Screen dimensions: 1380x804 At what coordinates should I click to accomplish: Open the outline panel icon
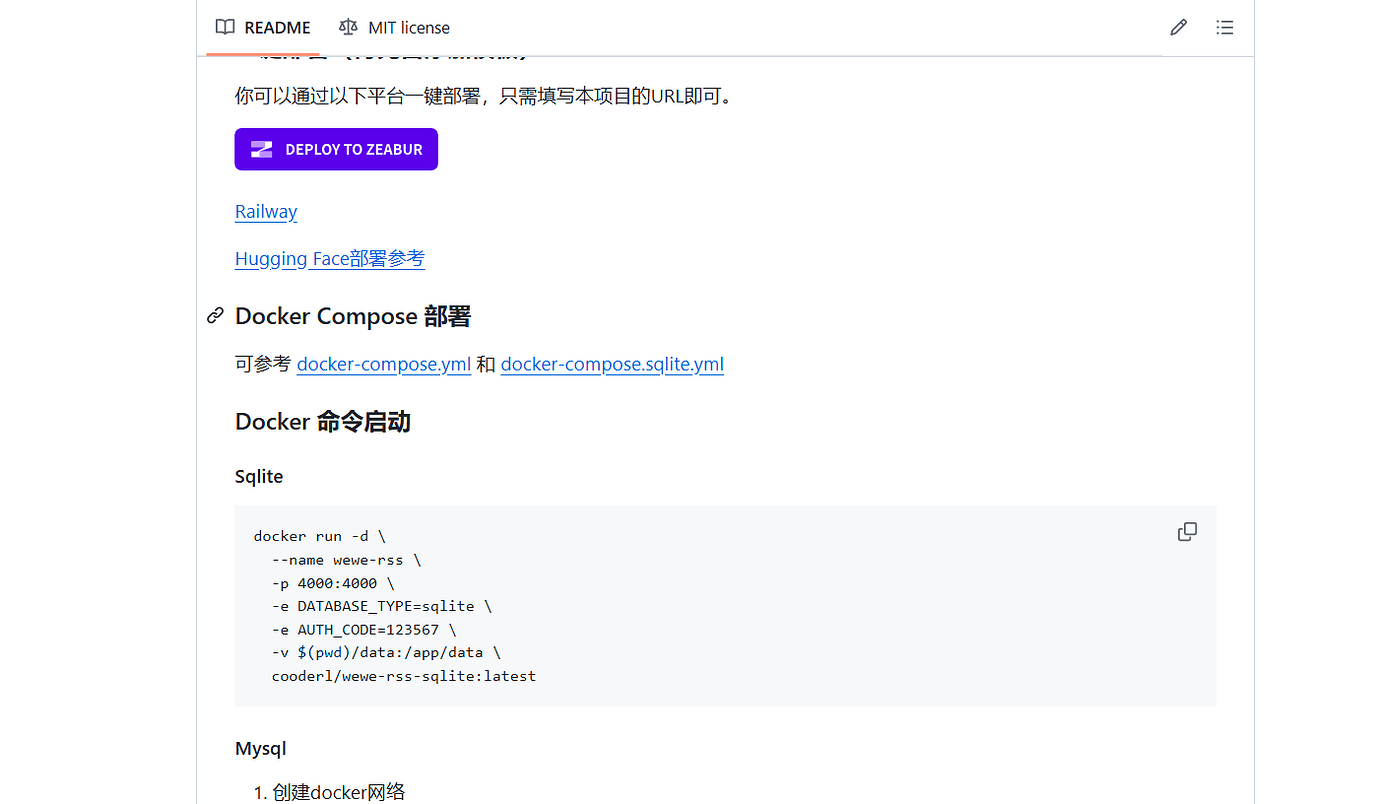click(1224, 27)
